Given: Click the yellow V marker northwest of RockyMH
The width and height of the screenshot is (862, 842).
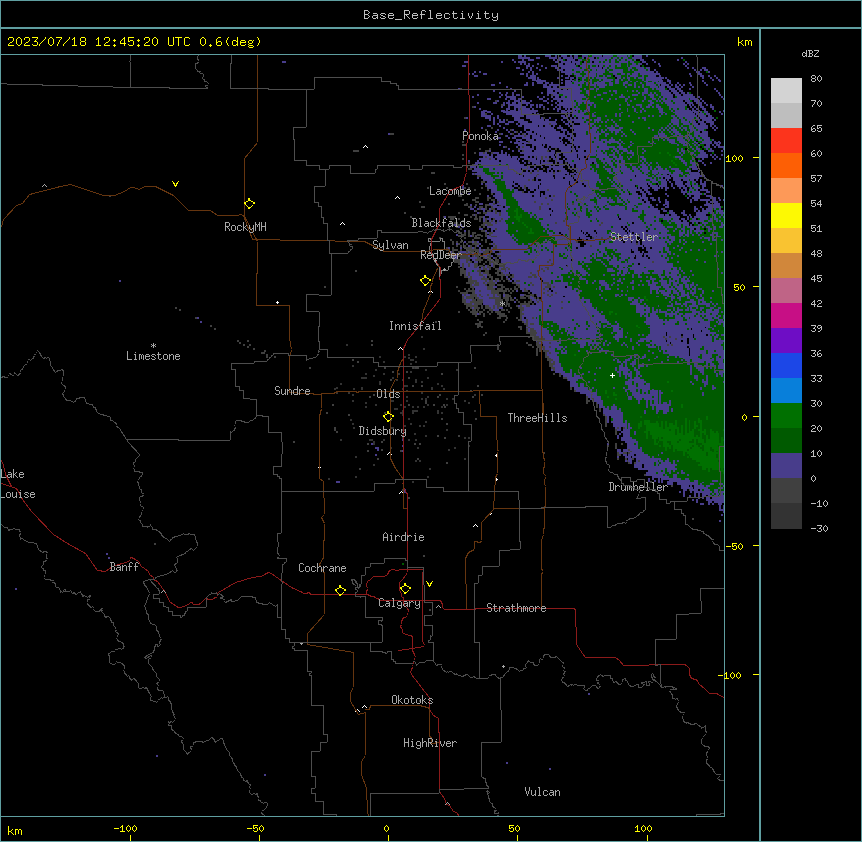Looking at the screenshot, I should pos(175,184).
